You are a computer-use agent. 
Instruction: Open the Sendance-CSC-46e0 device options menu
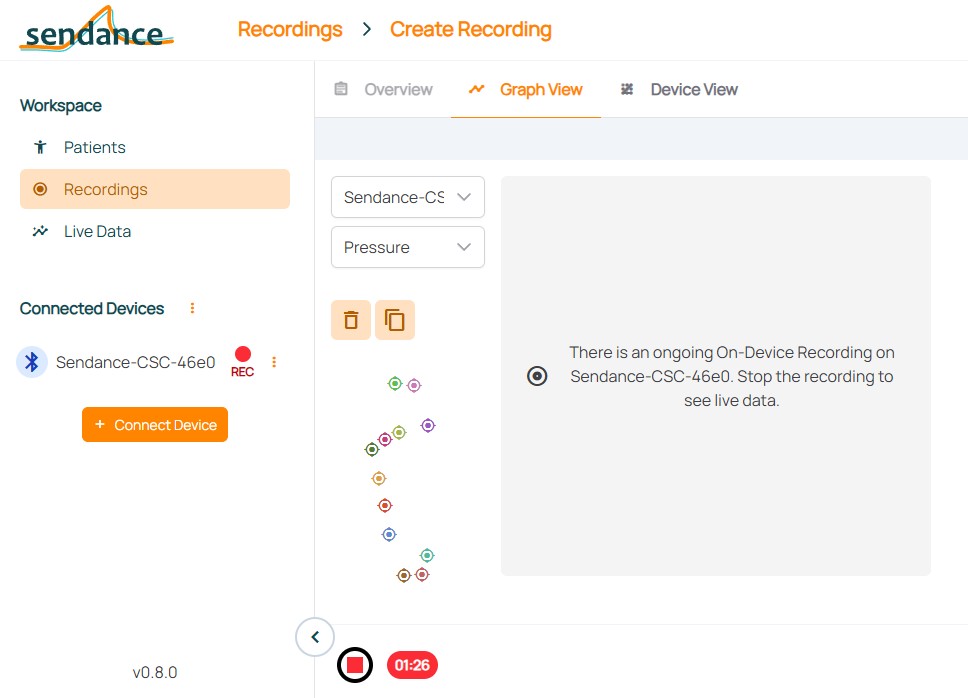[x=274, y=362]
